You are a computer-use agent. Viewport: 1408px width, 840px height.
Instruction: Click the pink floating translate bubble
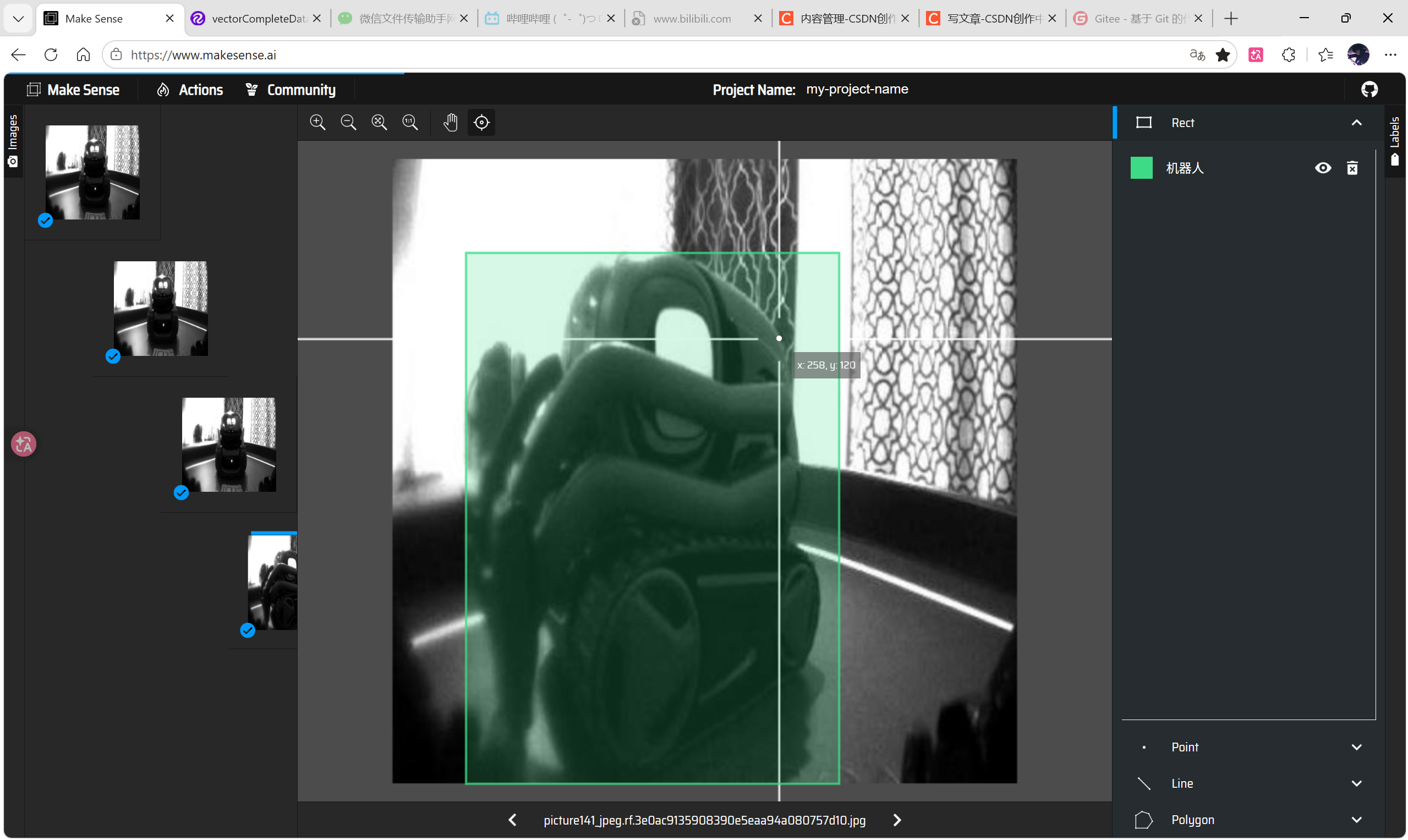tap(23, 444)
